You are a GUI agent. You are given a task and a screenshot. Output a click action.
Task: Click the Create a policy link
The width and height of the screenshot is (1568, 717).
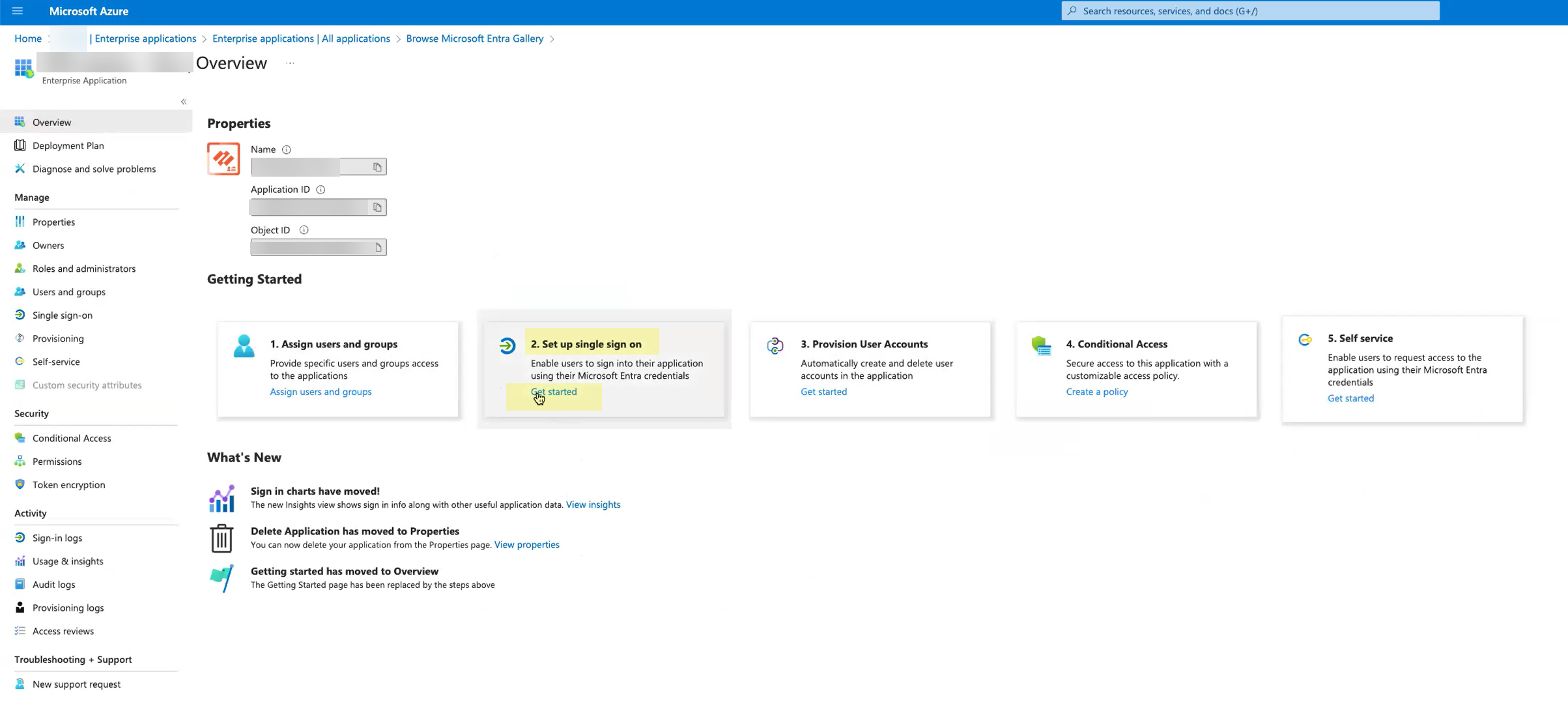coord(1096,392)
